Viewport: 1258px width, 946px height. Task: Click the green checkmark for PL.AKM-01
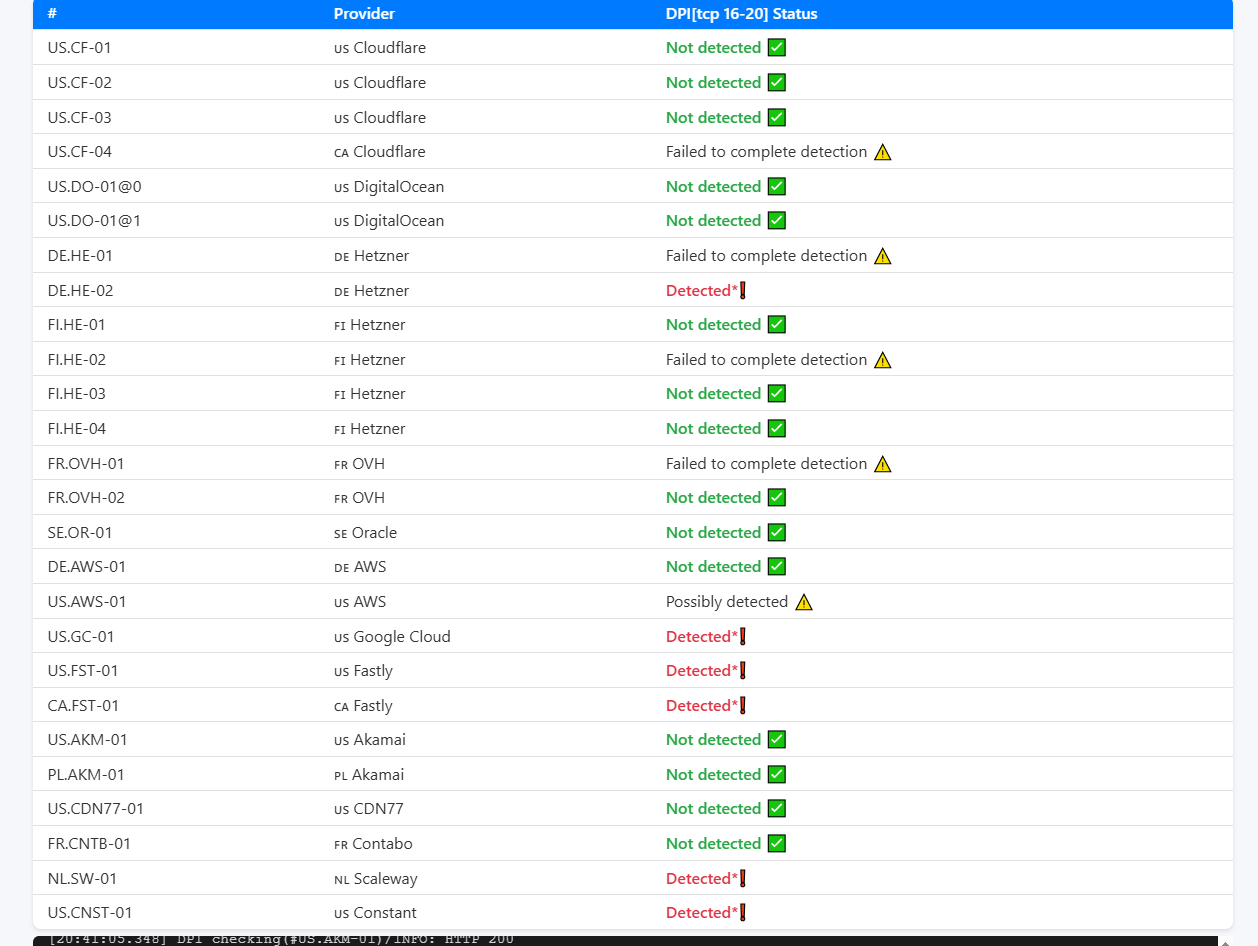(777, 774)
